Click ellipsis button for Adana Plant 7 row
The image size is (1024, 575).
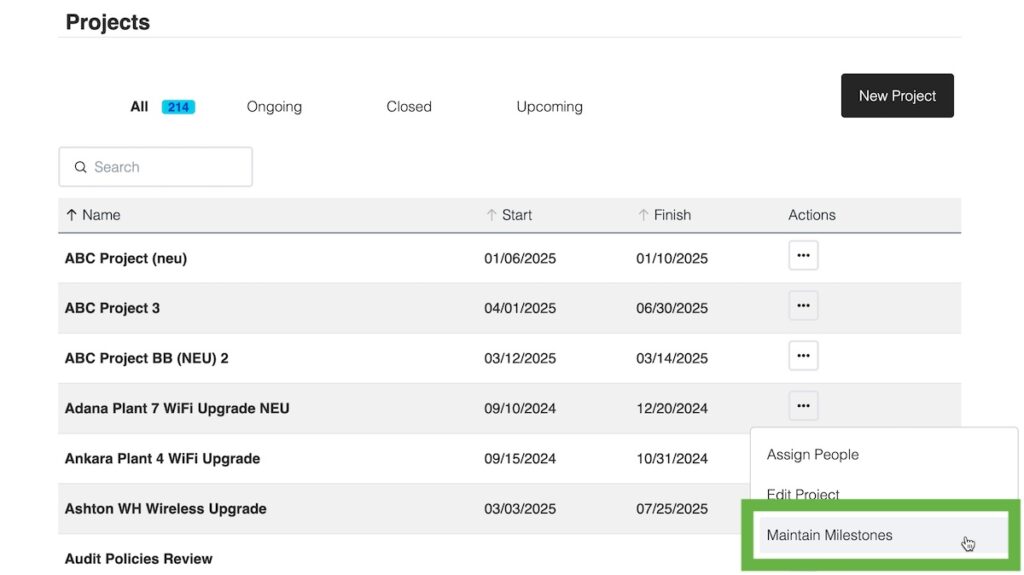pyautogui.click(x=803, y=406)
